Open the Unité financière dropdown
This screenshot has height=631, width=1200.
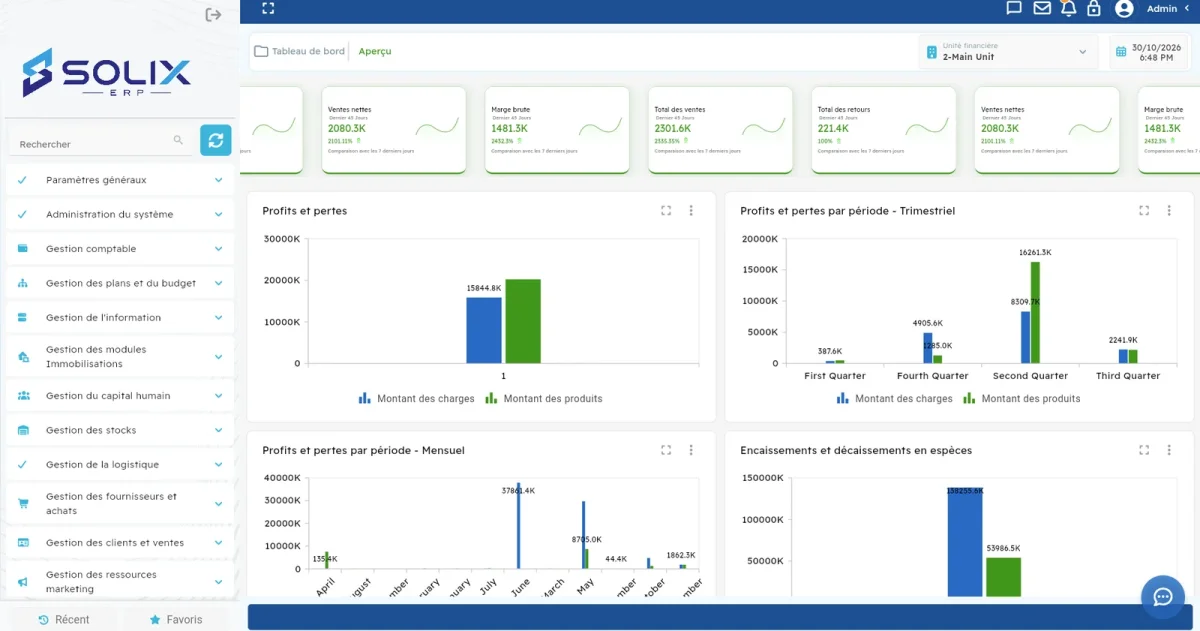(1009, 51)
